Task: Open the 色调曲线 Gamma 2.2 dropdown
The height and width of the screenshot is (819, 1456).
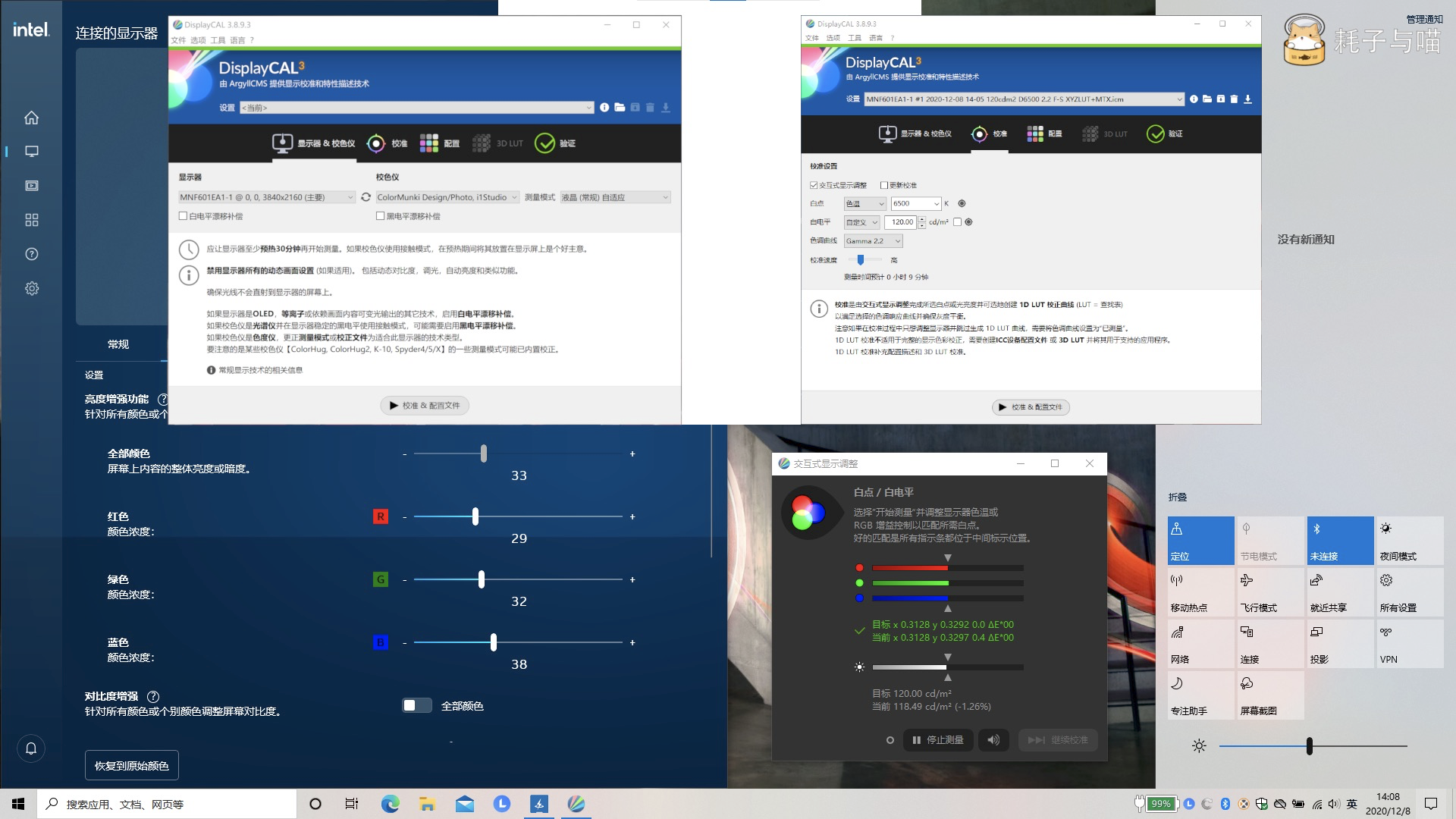Action: (874, 241)
